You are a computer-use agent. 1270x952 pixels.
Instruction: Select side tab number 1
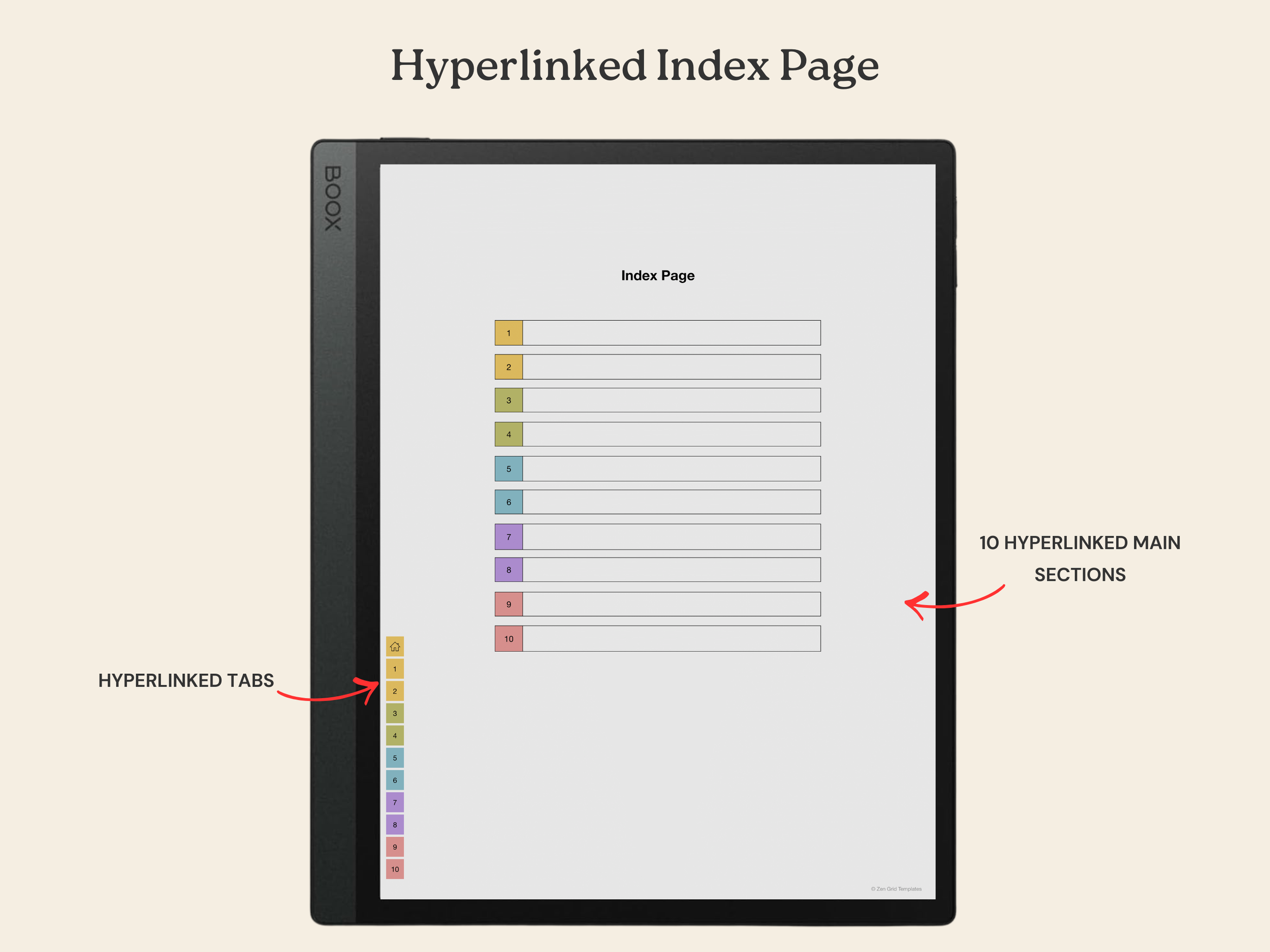[x=394, y=669]
